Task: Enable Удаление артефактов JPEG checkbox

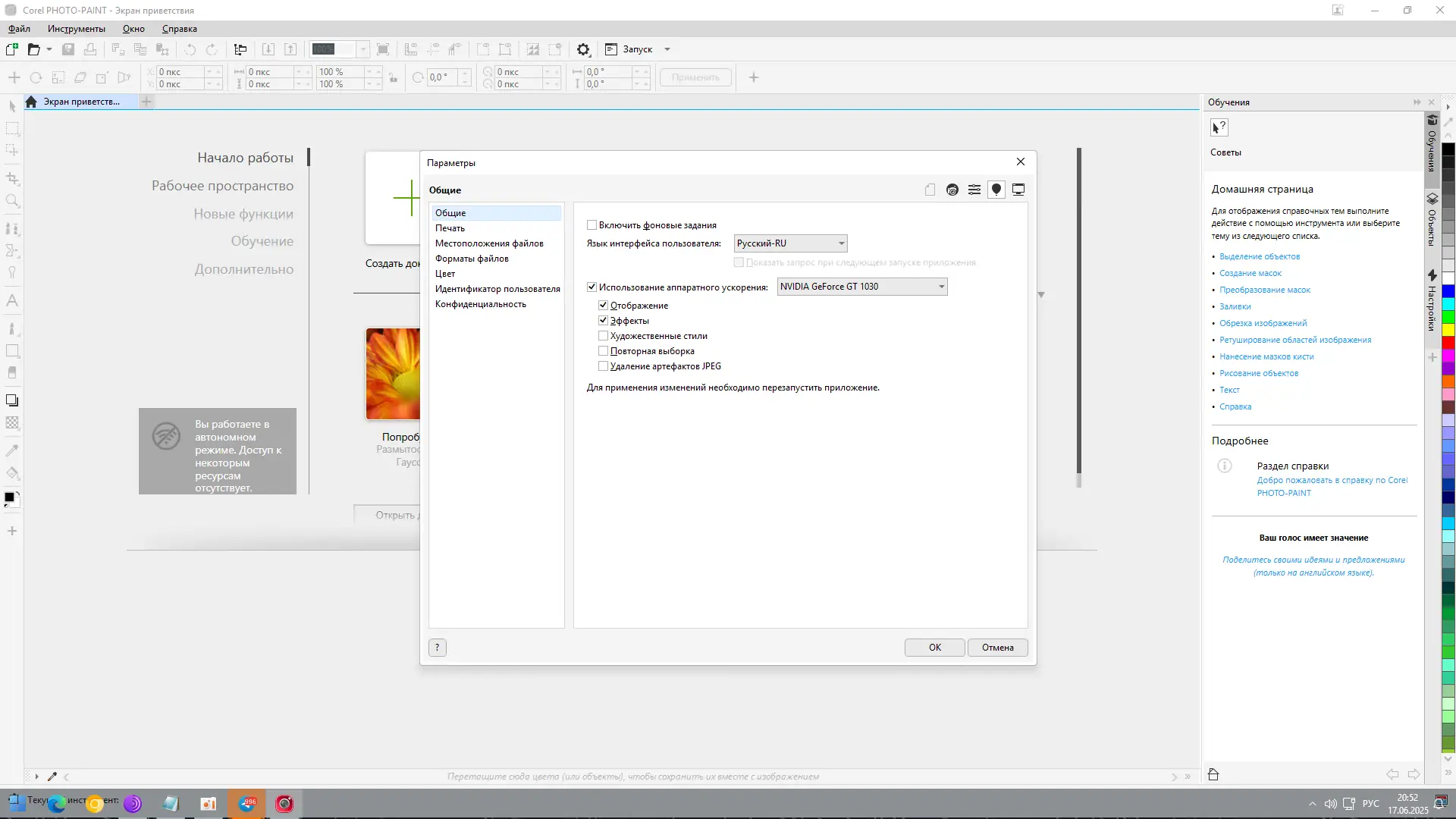Action: click(x=604, y=366)
